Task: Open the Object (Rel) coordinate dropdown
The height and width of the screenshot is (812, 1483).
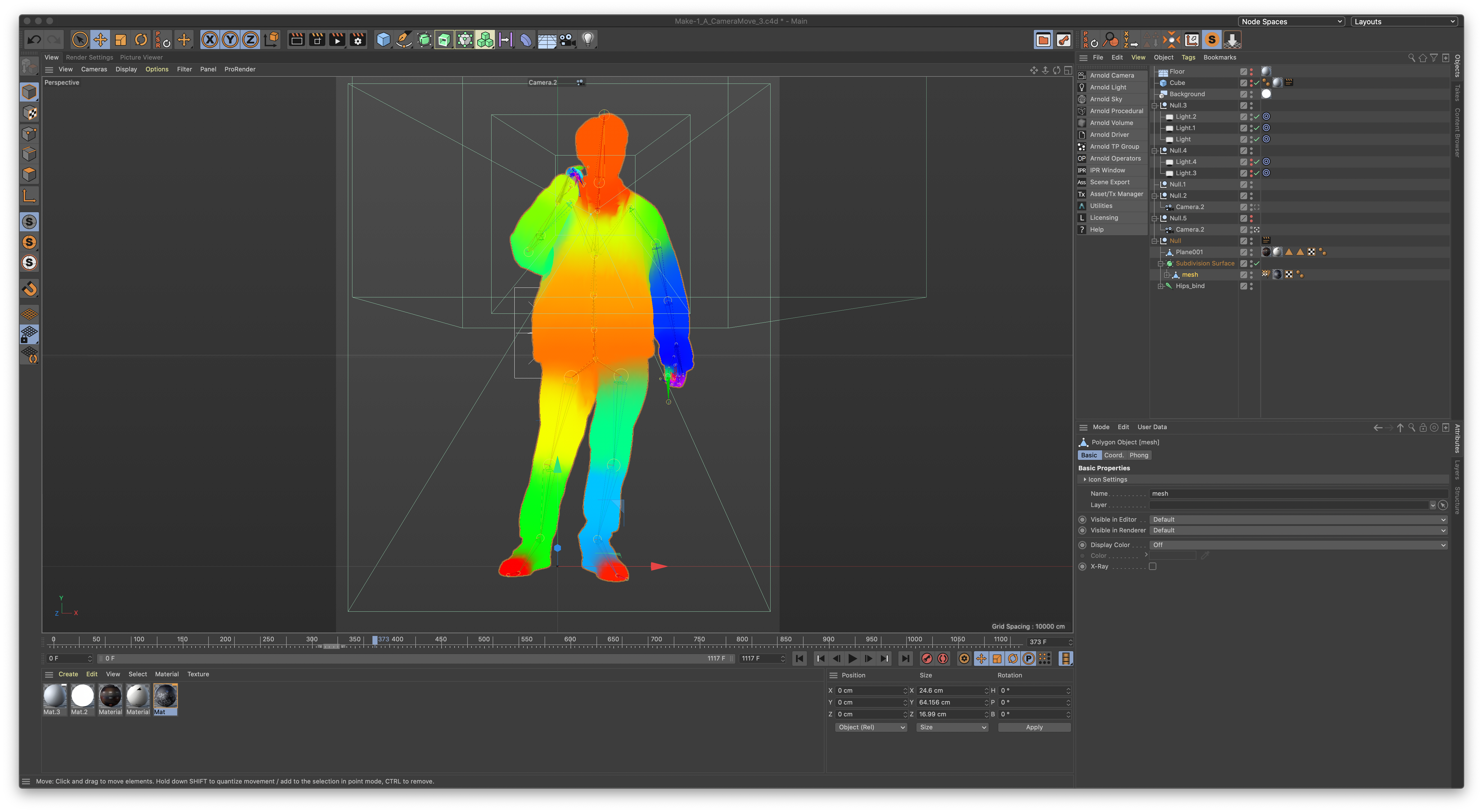Action: (871, 727)
